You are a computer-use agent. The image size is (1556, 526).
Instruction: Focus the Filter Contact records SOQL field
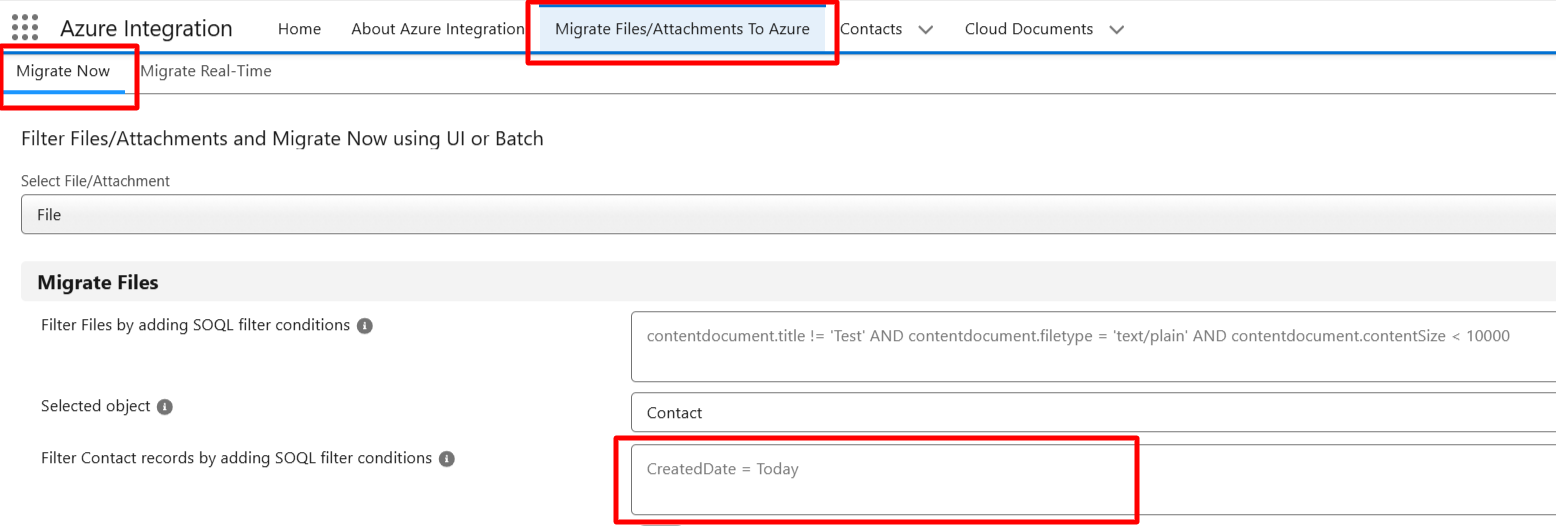(x=1093, y=480)
